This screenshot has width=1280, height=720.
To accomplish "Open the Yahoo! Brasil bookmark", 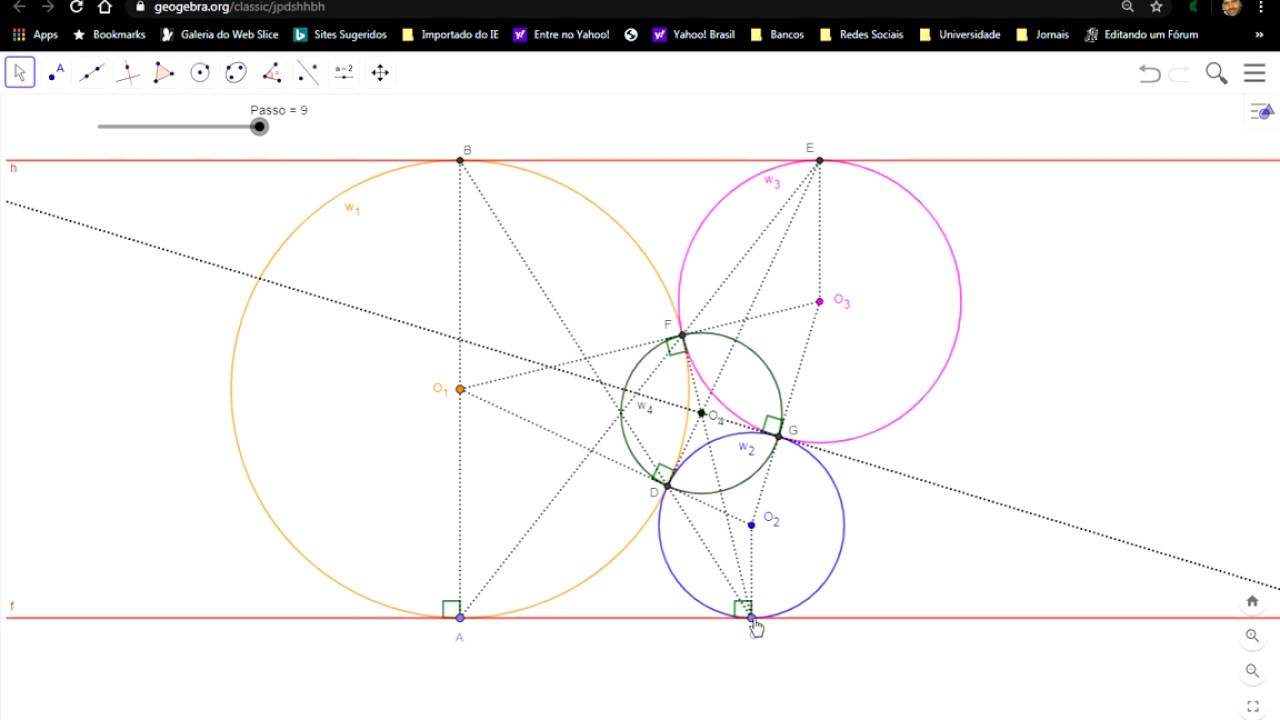I will [x=693, y=34].
